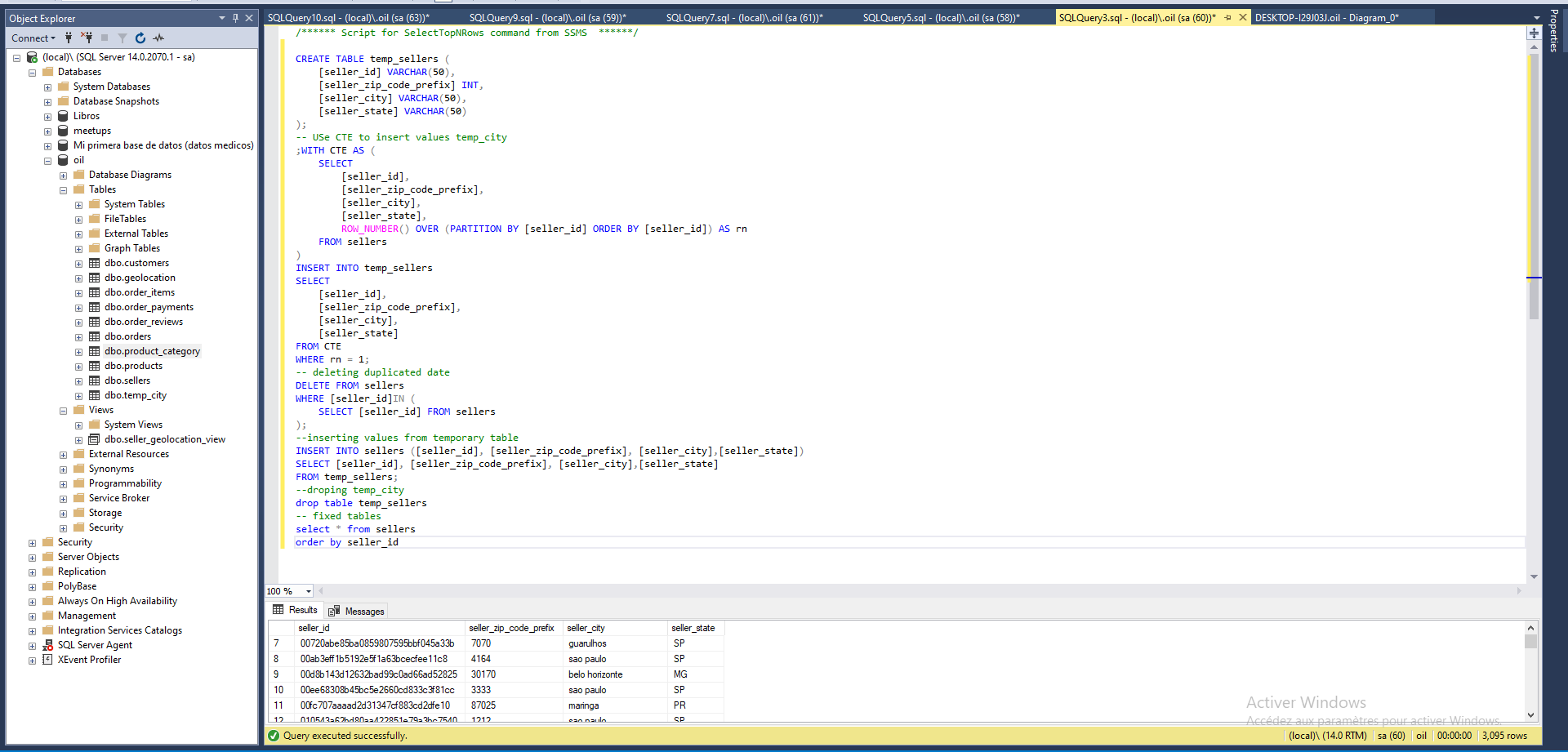Collapse the oil database node
This screenshot has width=1568, height=752.
click(x=47, y=161)
